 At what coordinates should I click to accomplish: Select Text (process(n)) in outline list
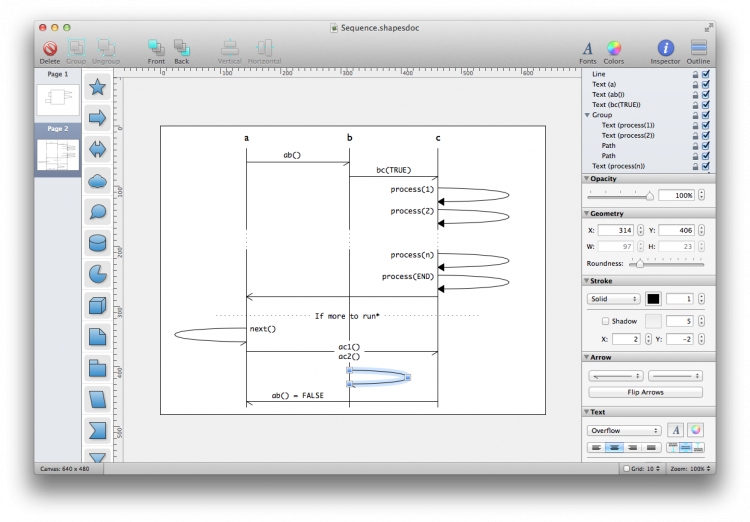618,166
